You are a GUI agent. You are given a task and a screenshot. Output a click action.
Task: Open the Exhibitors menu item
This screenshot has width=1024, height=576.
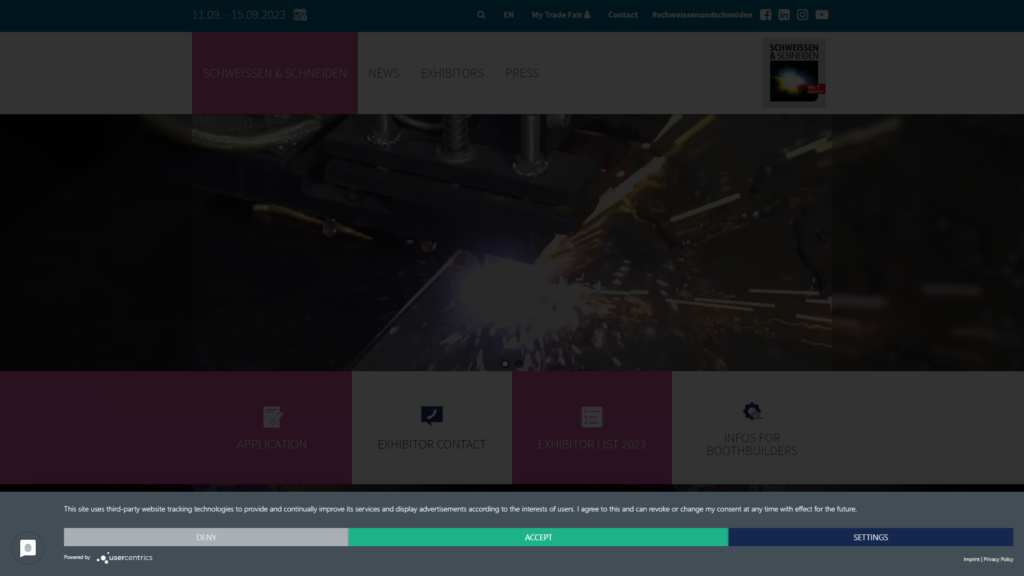point(452,73)
